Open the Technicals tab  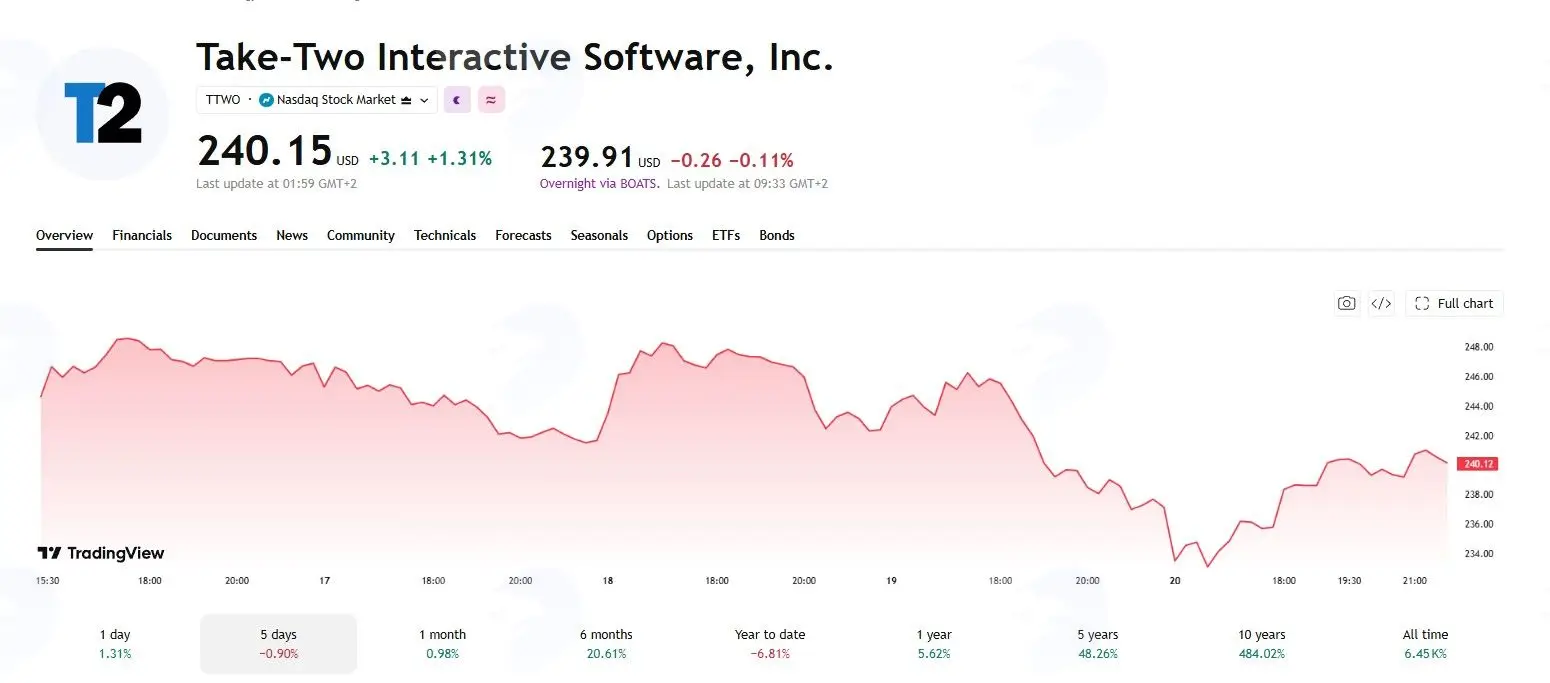pos(445,236)
